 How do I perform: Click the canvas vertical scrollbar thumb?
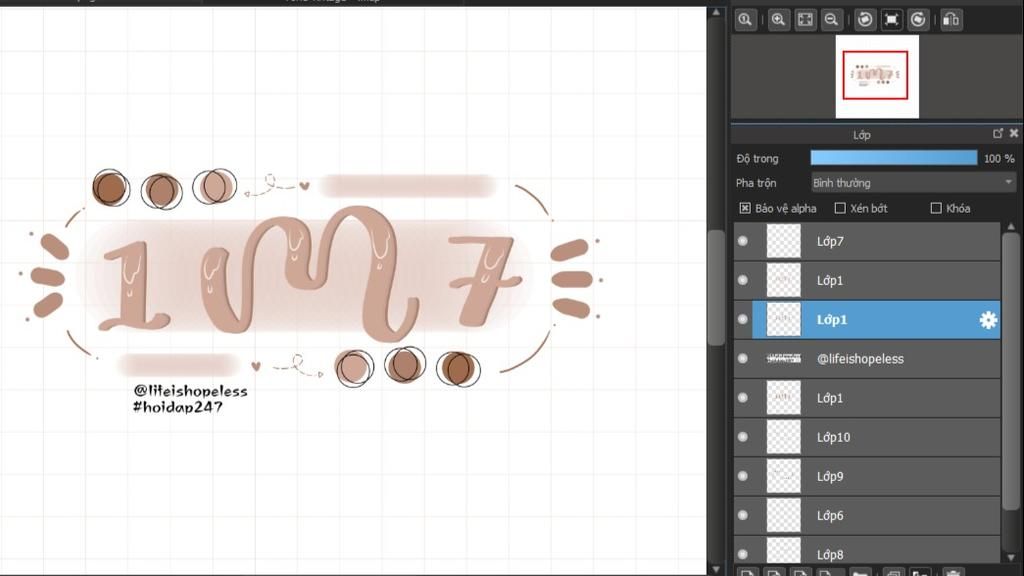(x=716, y=287)
